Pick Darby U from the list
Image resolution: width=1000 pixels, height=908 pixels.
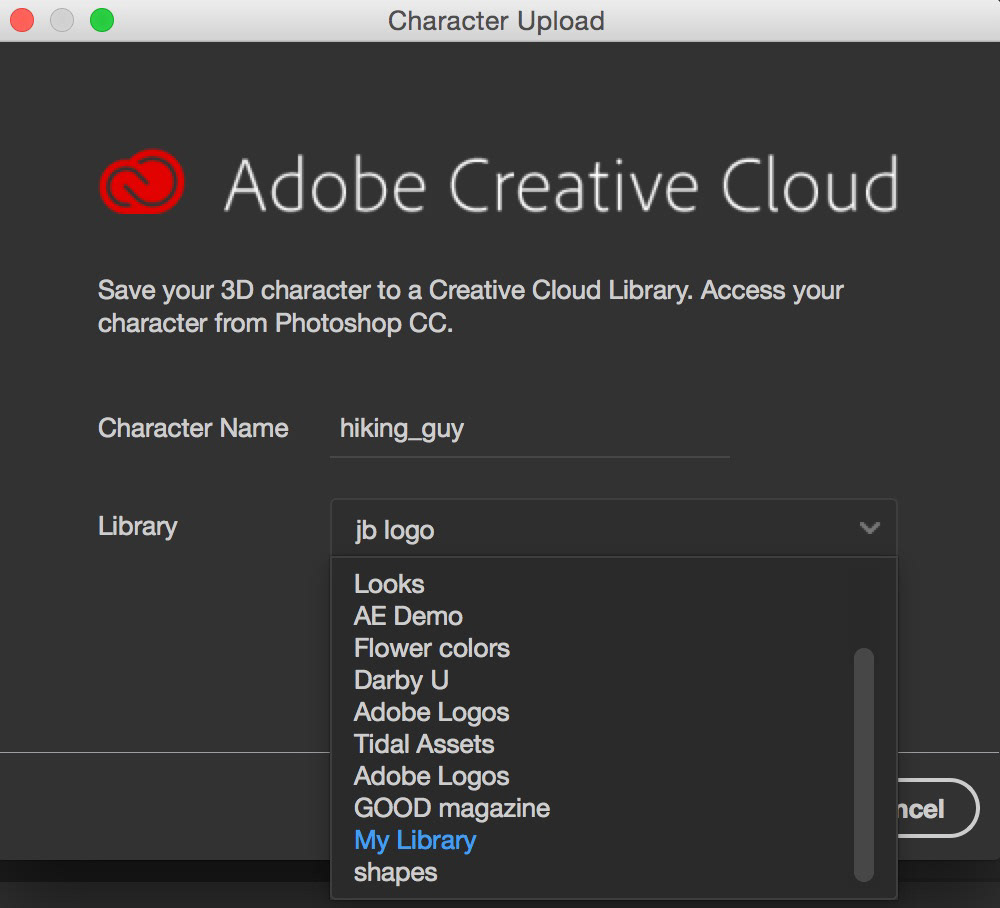pos(401,680)
